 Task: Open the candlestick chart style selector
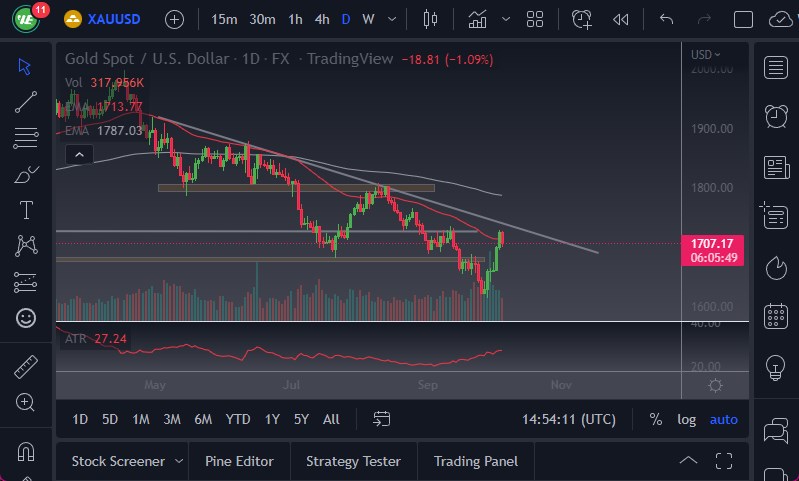tap(431, 19)
